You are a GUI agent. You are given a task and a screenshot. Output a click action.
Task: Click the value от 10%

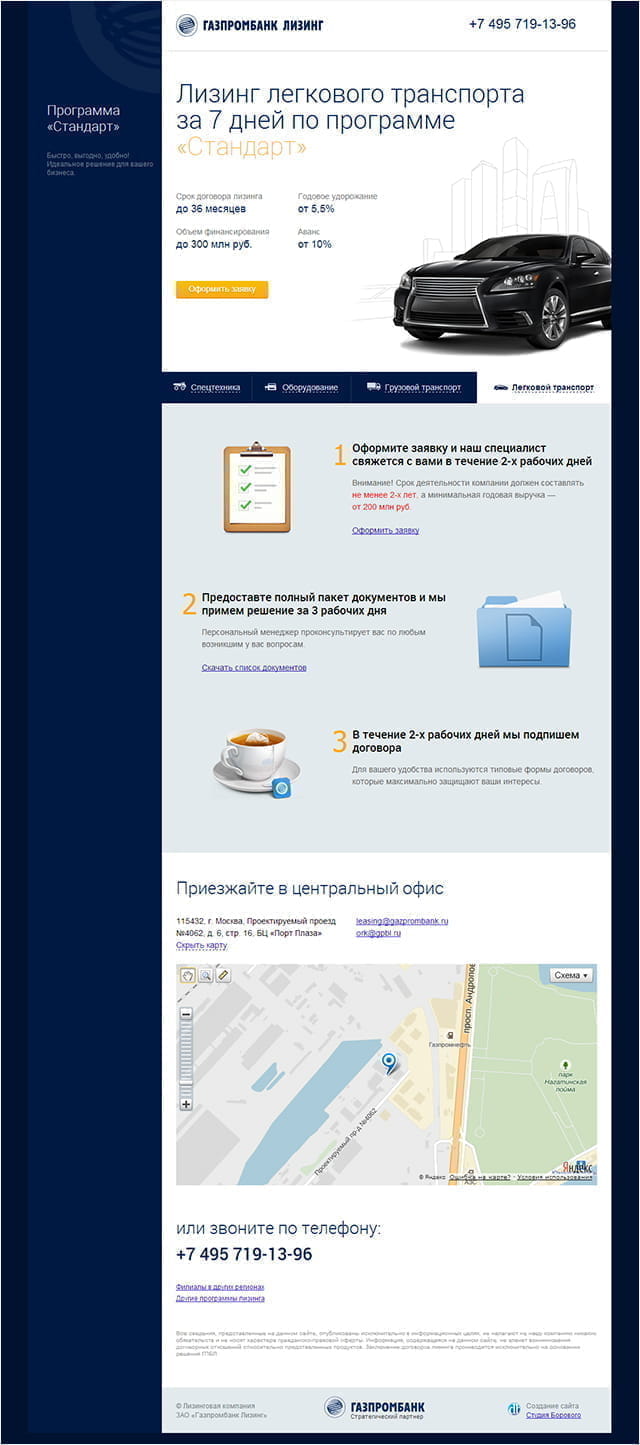(x=315, y=244)
